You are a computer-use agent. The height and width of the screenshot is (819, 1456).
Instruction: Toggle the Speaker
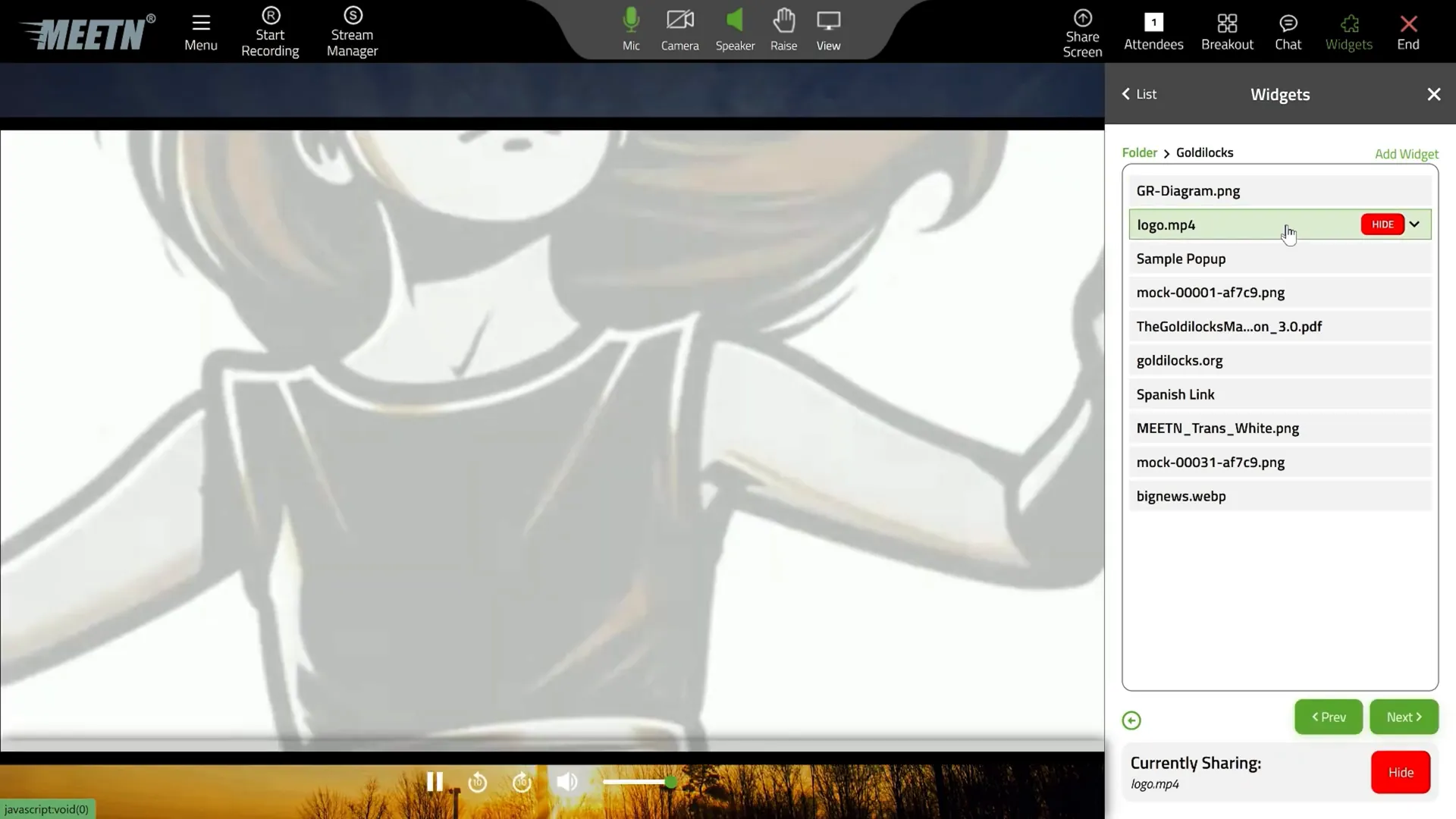[735, 30]
